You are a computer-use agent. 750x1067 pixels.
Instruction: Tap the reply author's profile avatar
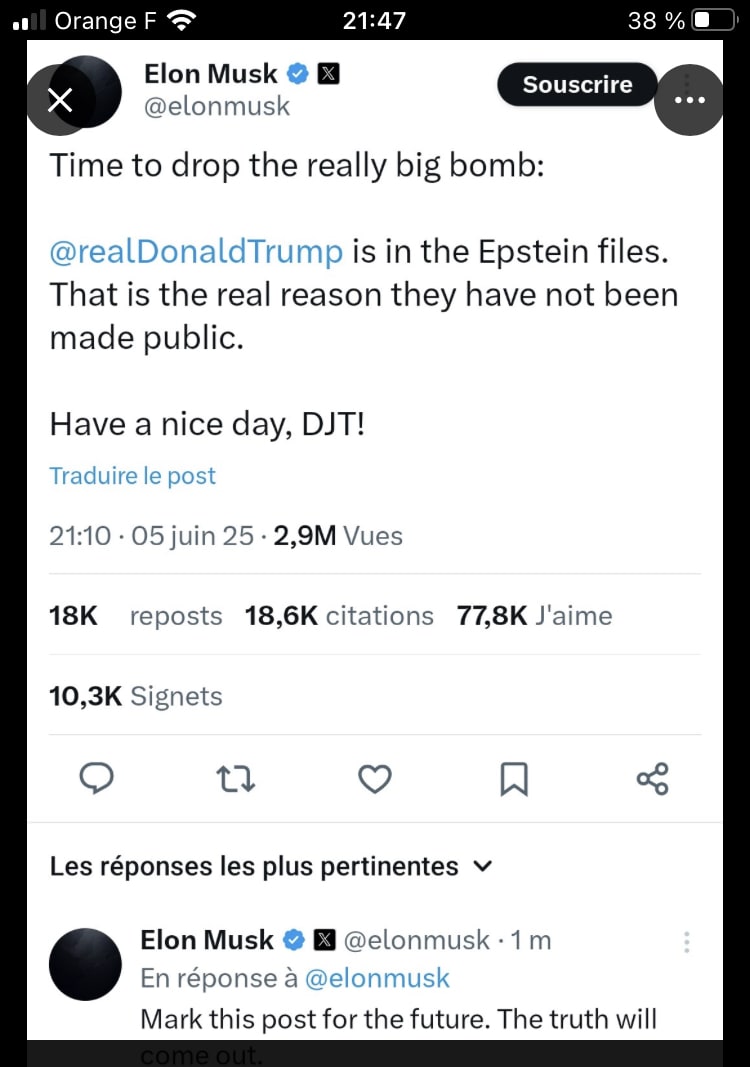point(85,964)
